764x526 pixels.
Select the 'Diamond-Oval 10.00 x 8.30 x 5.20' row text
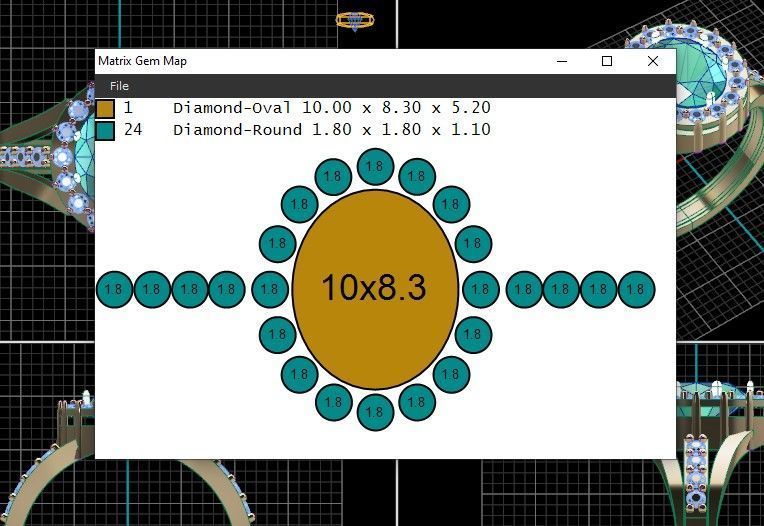332,108
